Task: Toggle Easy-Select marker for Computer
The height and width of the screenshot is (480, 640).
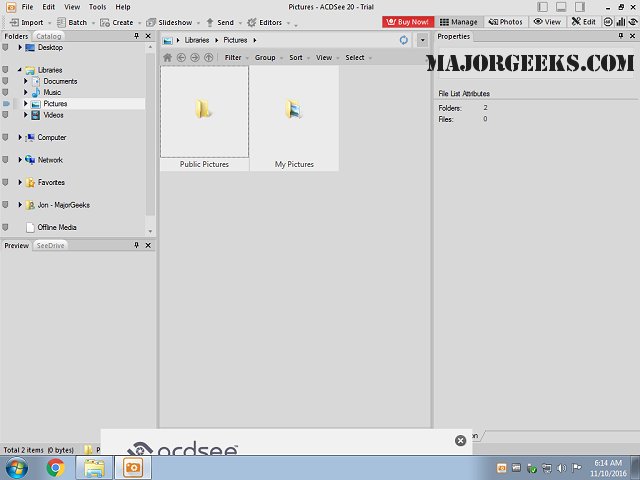Action: click(x=5, y=138)
